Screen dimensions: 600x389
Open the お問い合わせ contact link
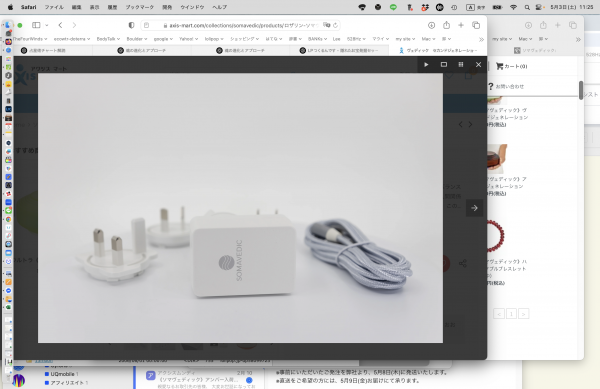(506, 86)
